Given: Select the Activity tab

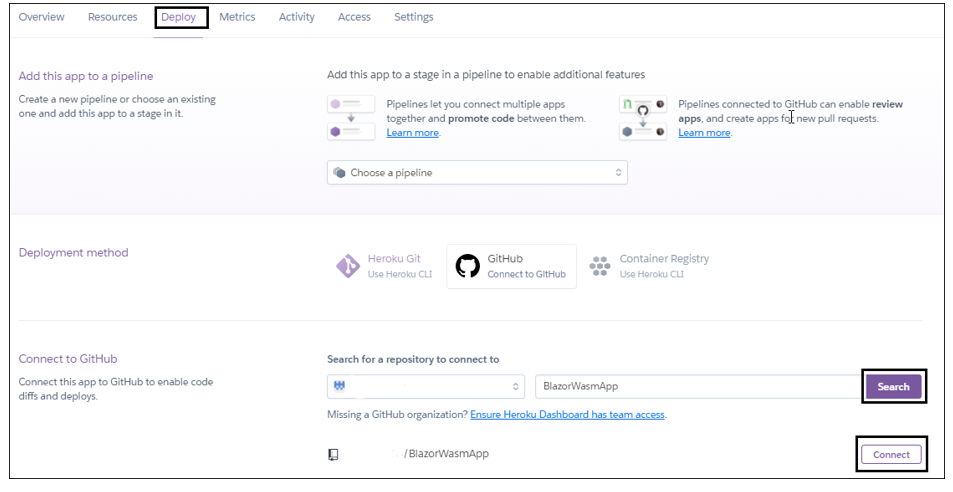Looking at the screenshot, I should point(296,17).
